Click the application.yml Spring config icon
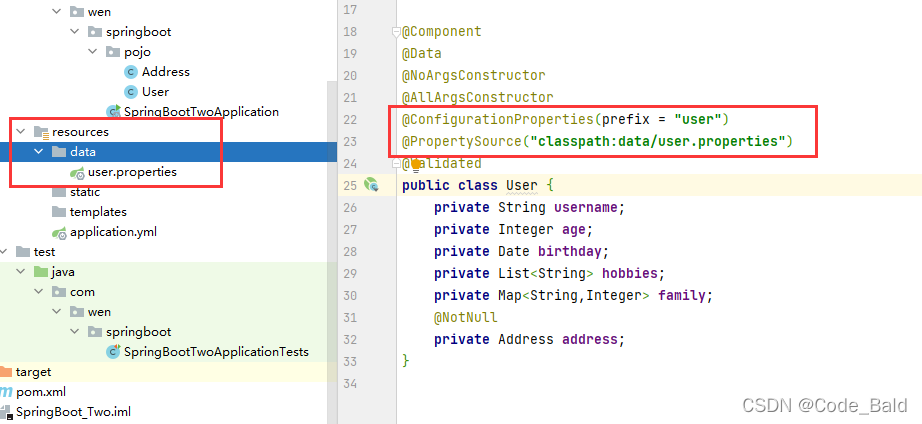 pos(59,232)
